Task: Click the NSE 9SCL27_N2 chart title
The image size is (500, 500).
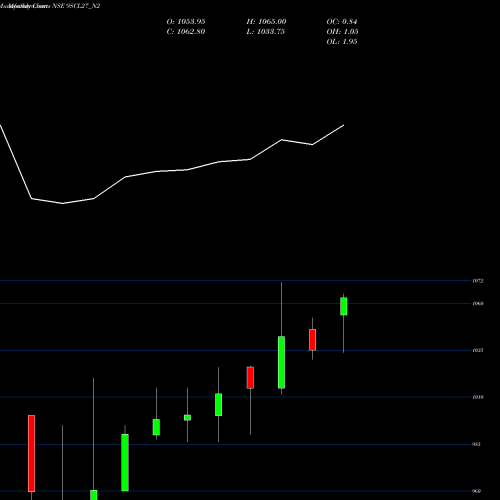Action: point(76,6)
